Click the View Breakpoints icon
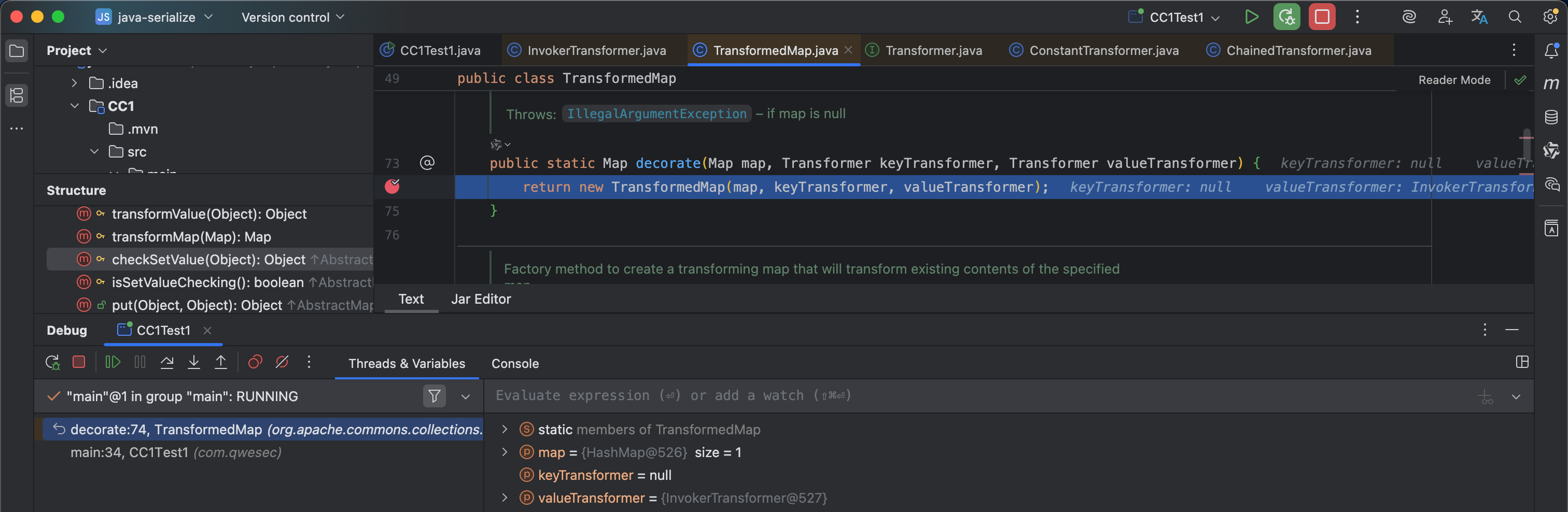This screenshot has height=512, width=1568. 255,362
